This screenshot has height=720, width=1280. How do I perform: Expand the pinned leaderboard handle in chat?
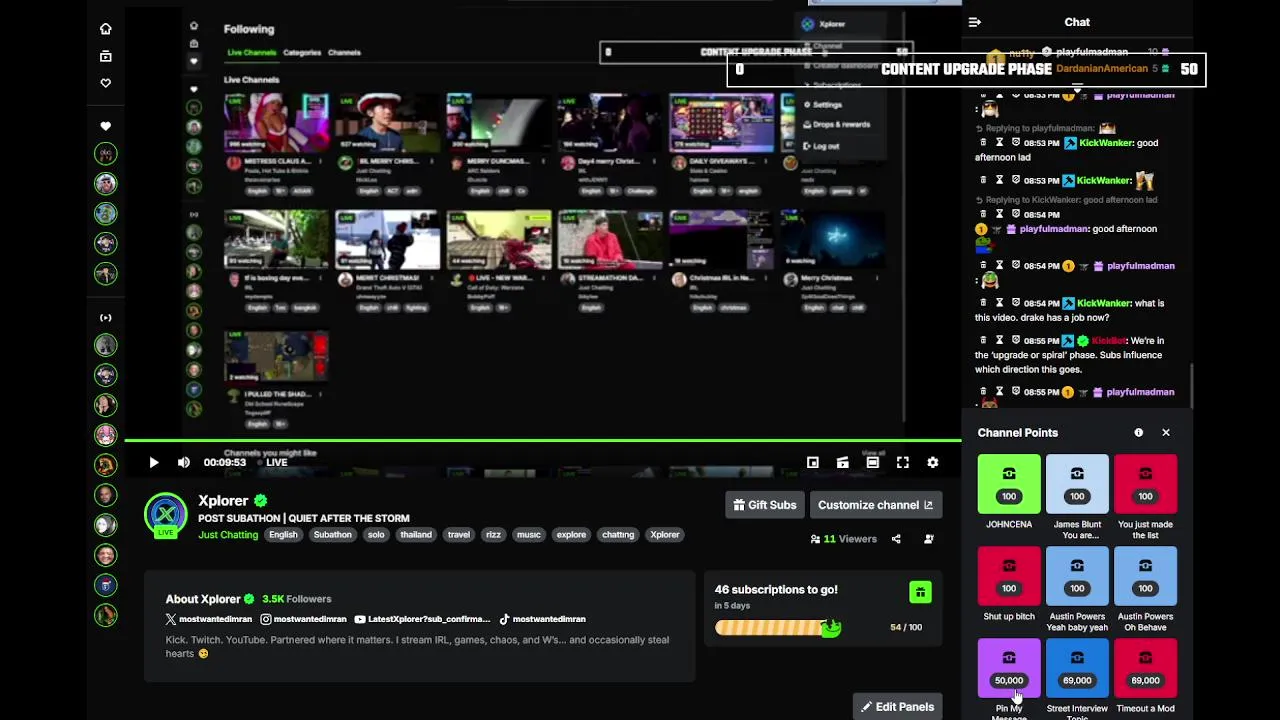click(x=1077, y=89)
